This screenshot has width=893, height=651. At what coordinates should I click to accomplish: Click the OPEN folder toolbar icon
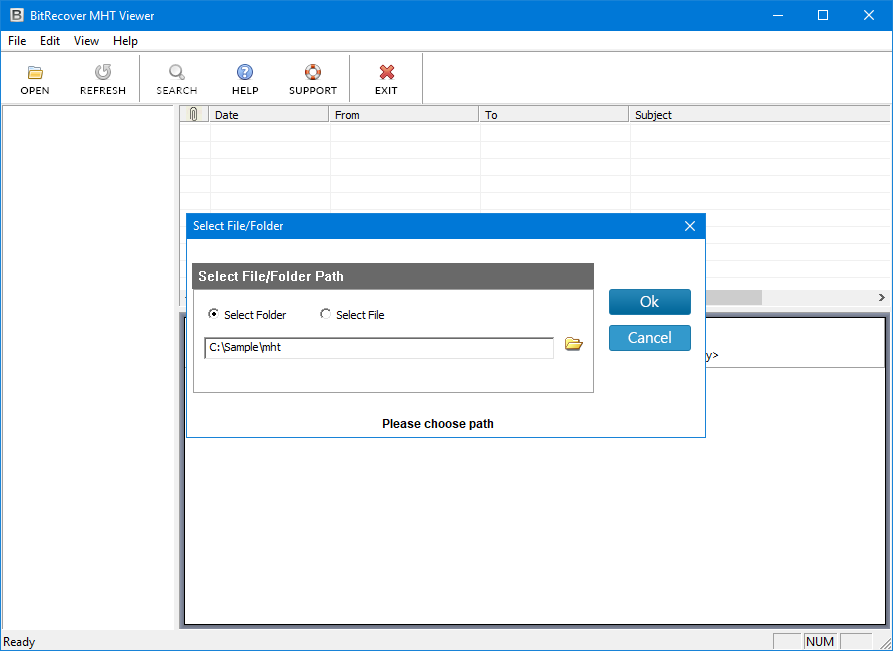[35, 73]
